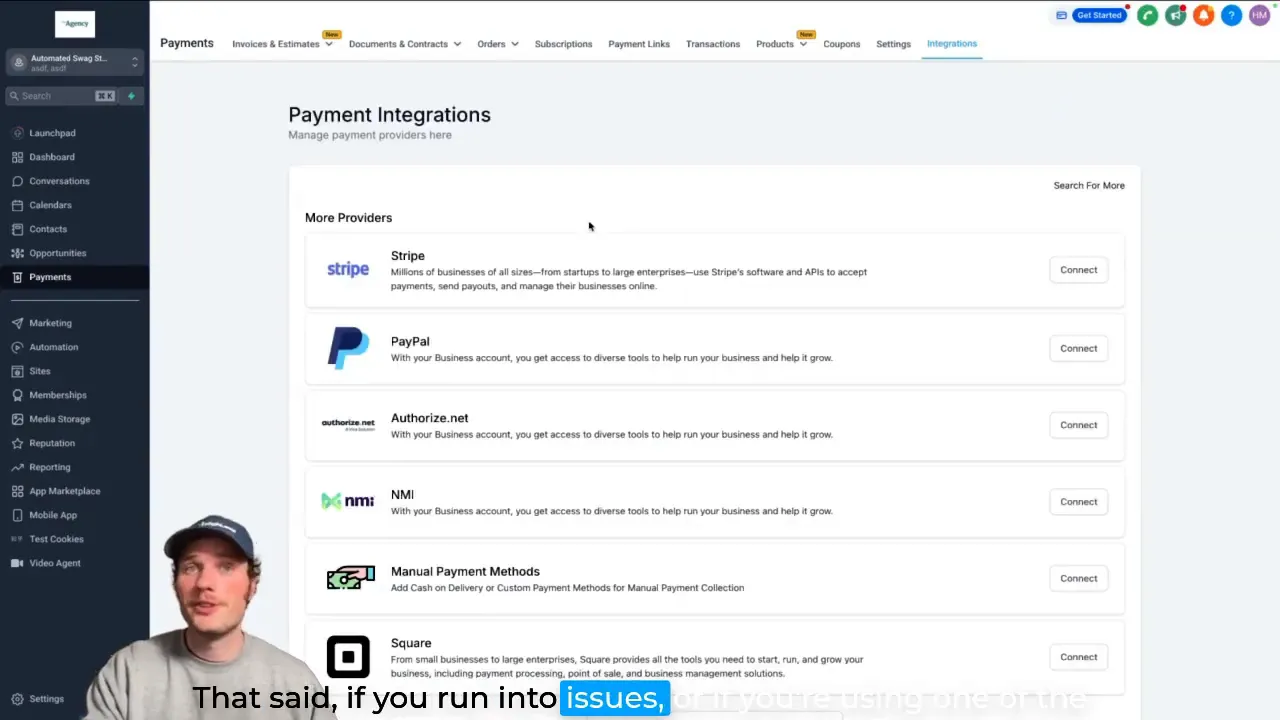Open Media Storage in the sidebar

pyautogui.click(x=59, y=419)
